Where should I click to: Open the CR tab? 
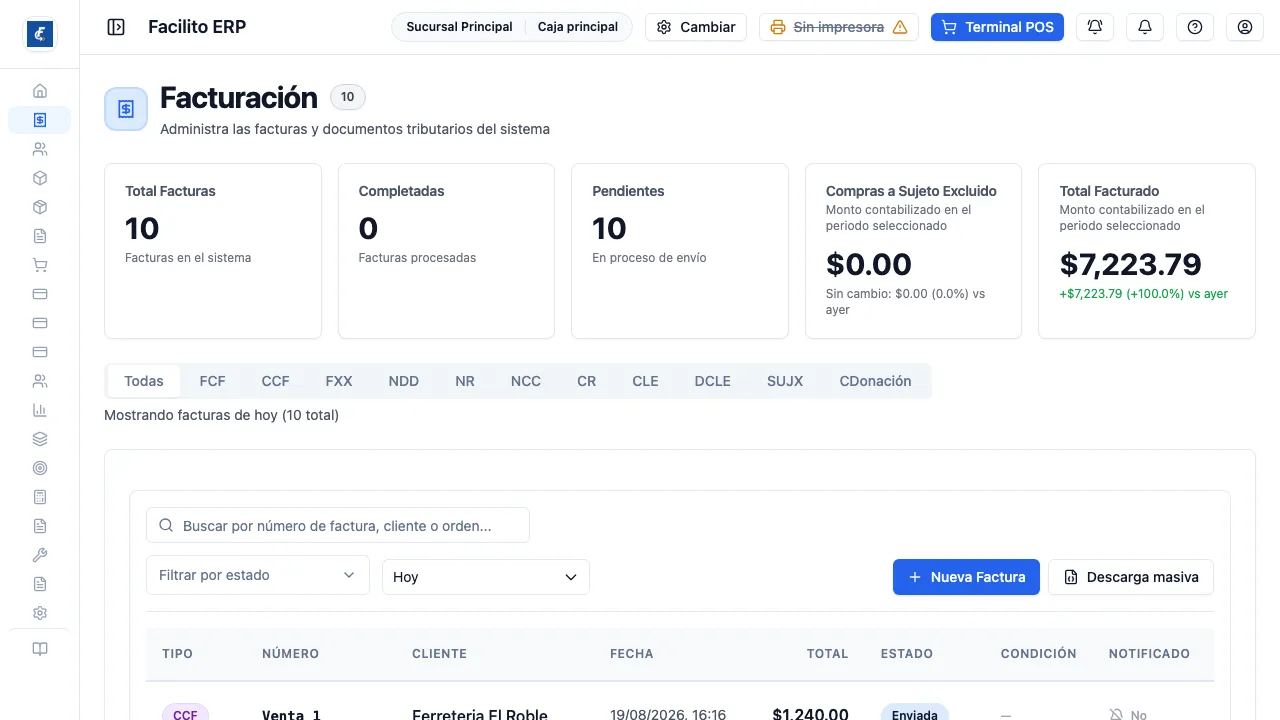[587, 381]
